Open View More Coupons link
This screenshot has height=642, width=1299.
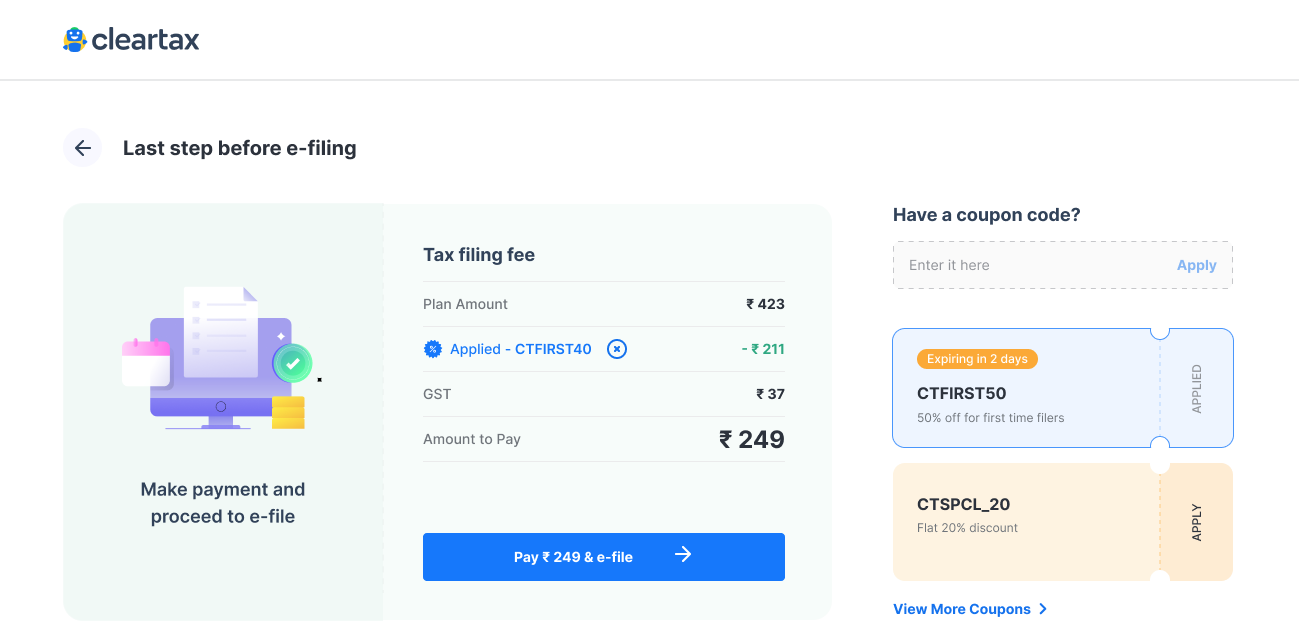(x=962, y=609)
